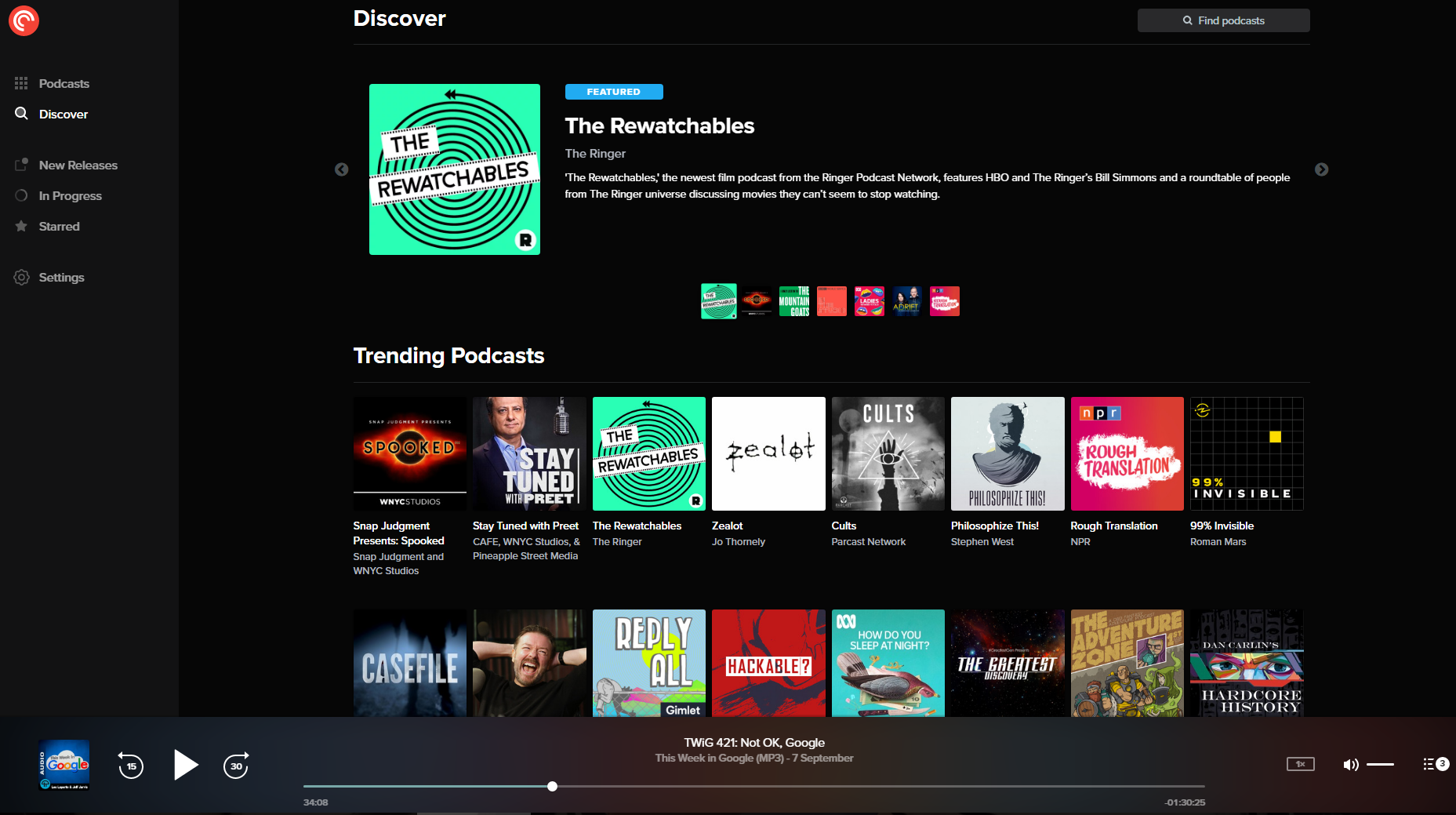Open The Rewatchables featured artwork
Viewport: 1456px width, 815px height.
[x=455, y=169]
